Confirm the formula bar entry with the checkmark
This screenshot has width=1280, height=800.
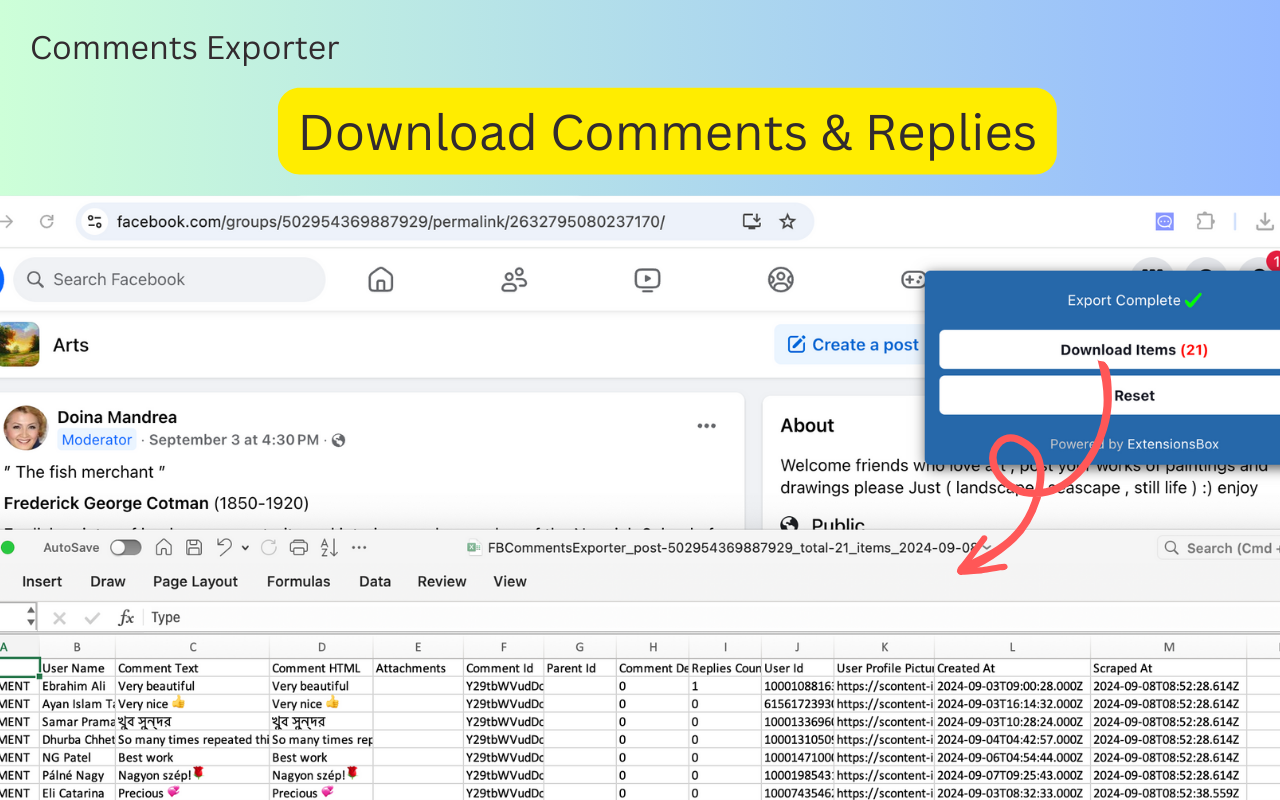(93, 618)
